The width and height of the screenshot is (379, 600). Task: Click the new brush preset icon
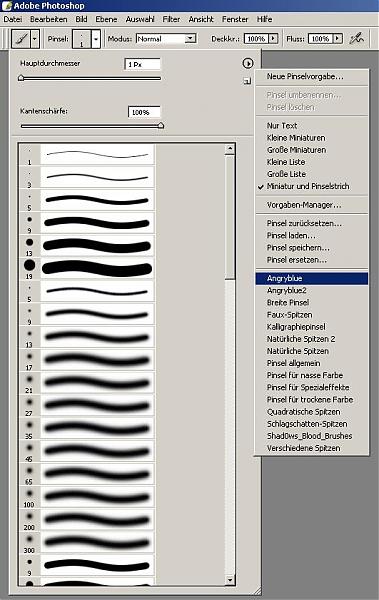pyautogui.click(x=247, y=81)
